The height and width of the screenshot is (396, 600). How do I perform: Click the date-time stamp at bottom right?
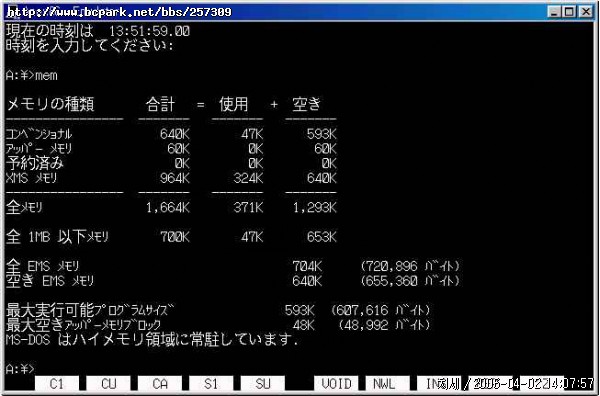[x=532, y=383]
